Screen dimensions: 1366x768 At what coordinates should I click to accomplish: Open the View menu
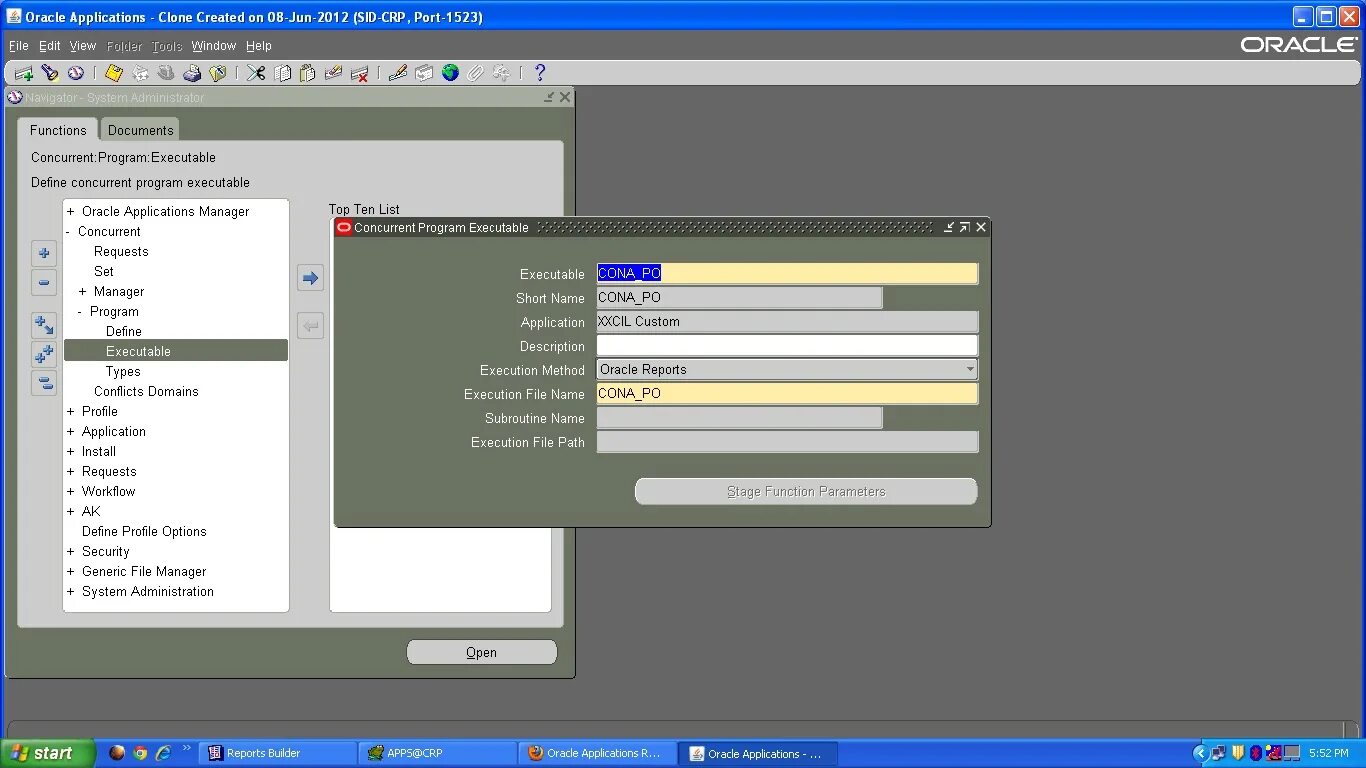[x=83, y=46]
